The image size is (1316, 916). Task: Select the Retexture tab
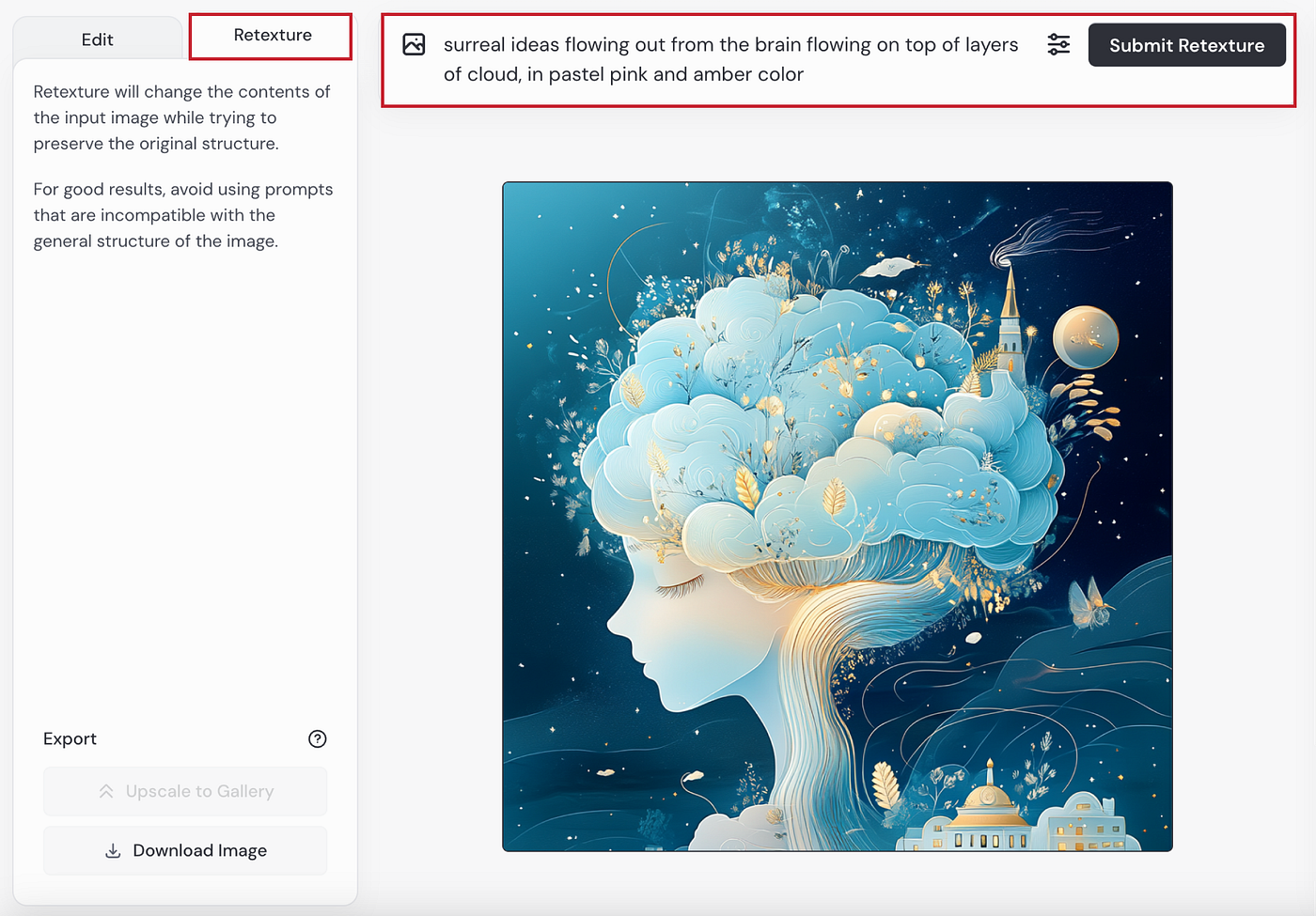(x=272, y=36)
